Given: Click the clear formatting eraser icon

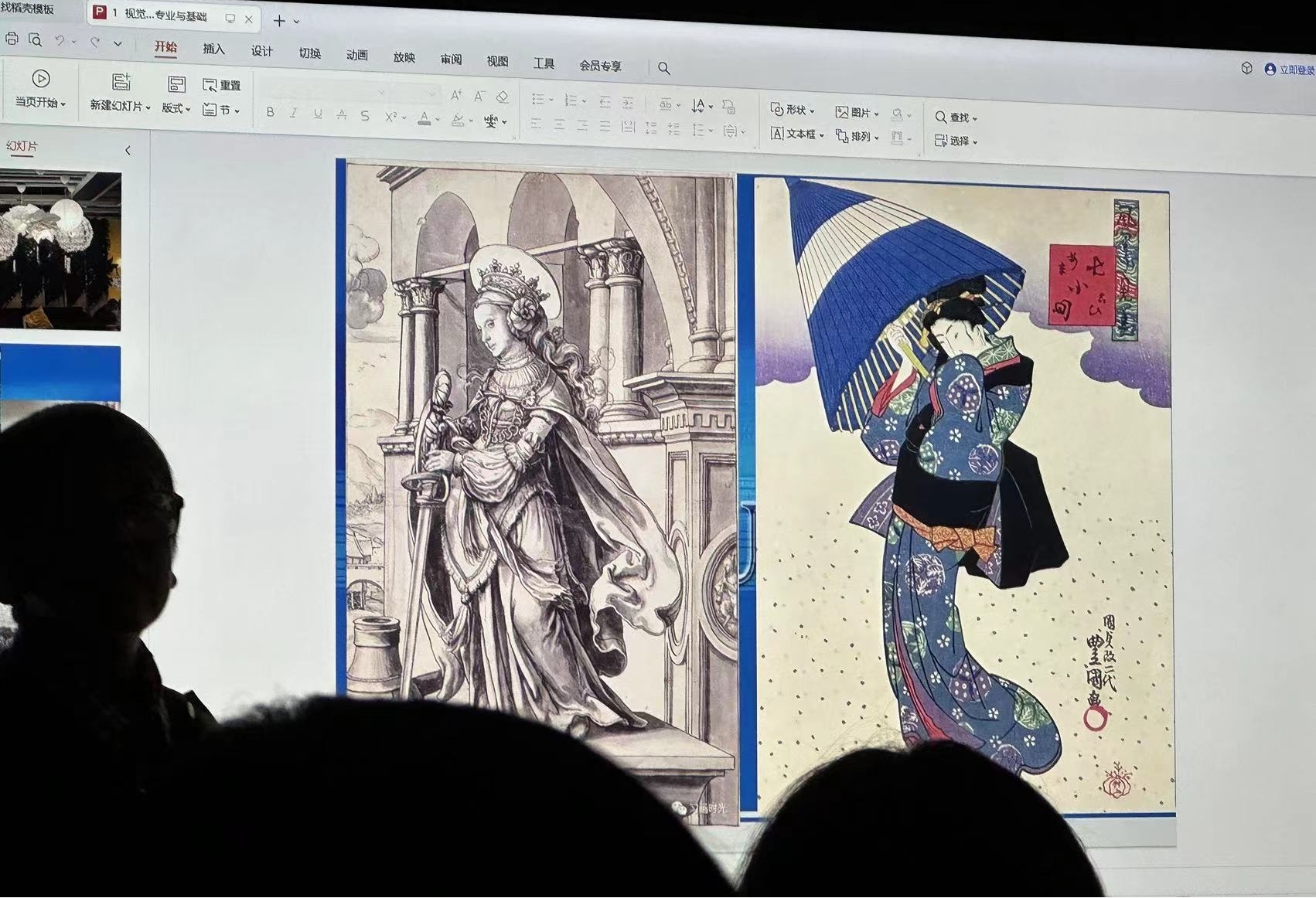Looking at the screenshot, I should [503, 97].
